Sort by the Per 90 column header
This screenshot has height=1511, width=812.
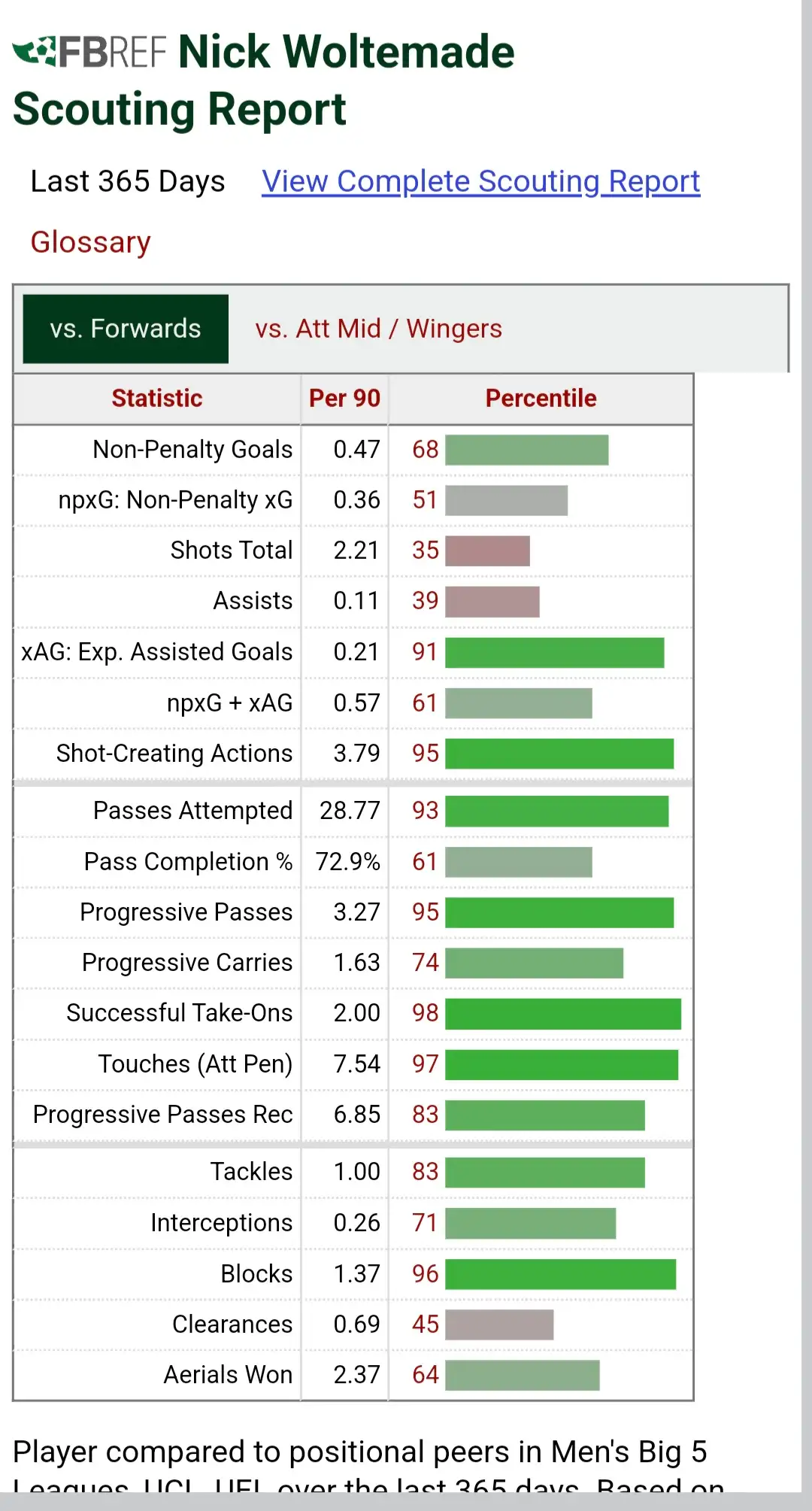[344, 398]
